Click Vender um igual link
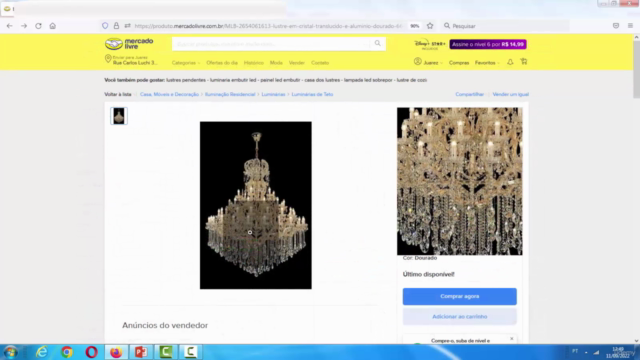The image size is (640, 360). 511,94
